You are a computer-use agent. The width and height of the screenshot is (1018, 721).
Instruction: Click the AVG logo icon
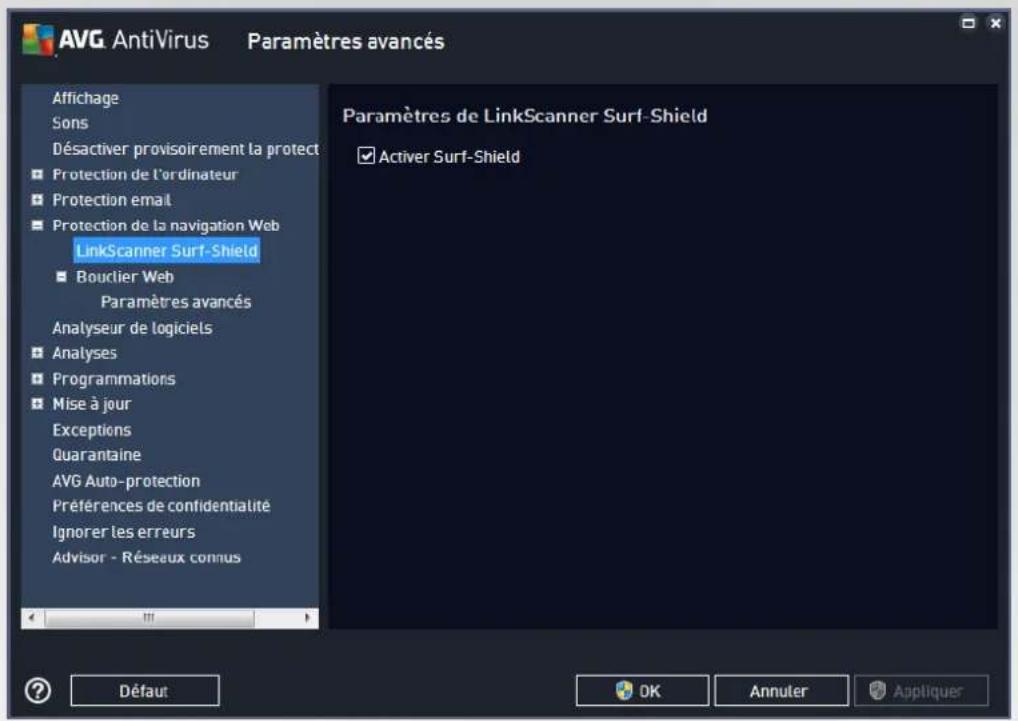[38, 40]
